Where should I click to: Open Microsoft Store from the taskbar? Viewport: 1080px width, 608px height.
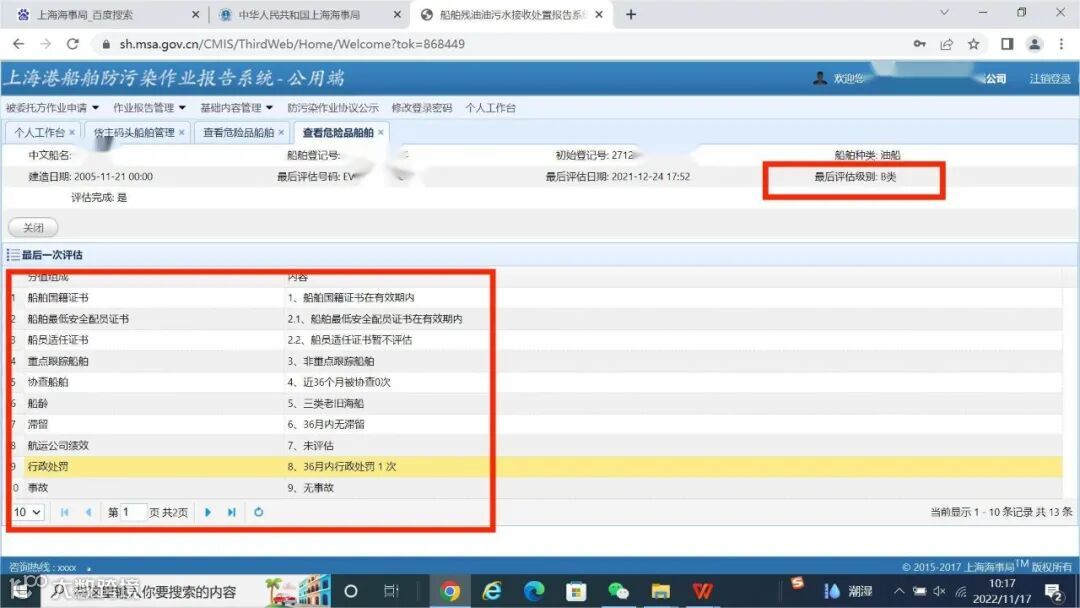click(576, 591)
